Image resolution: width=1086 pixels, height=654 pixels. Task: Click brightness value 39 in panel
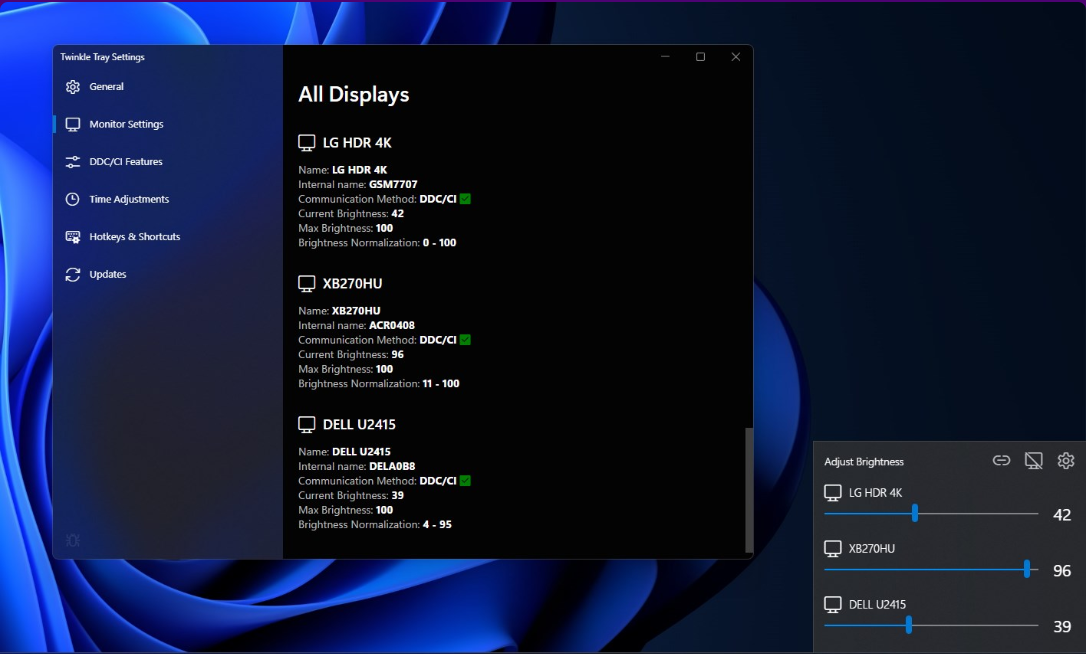pyautogui.click(x=1062, y=627)
